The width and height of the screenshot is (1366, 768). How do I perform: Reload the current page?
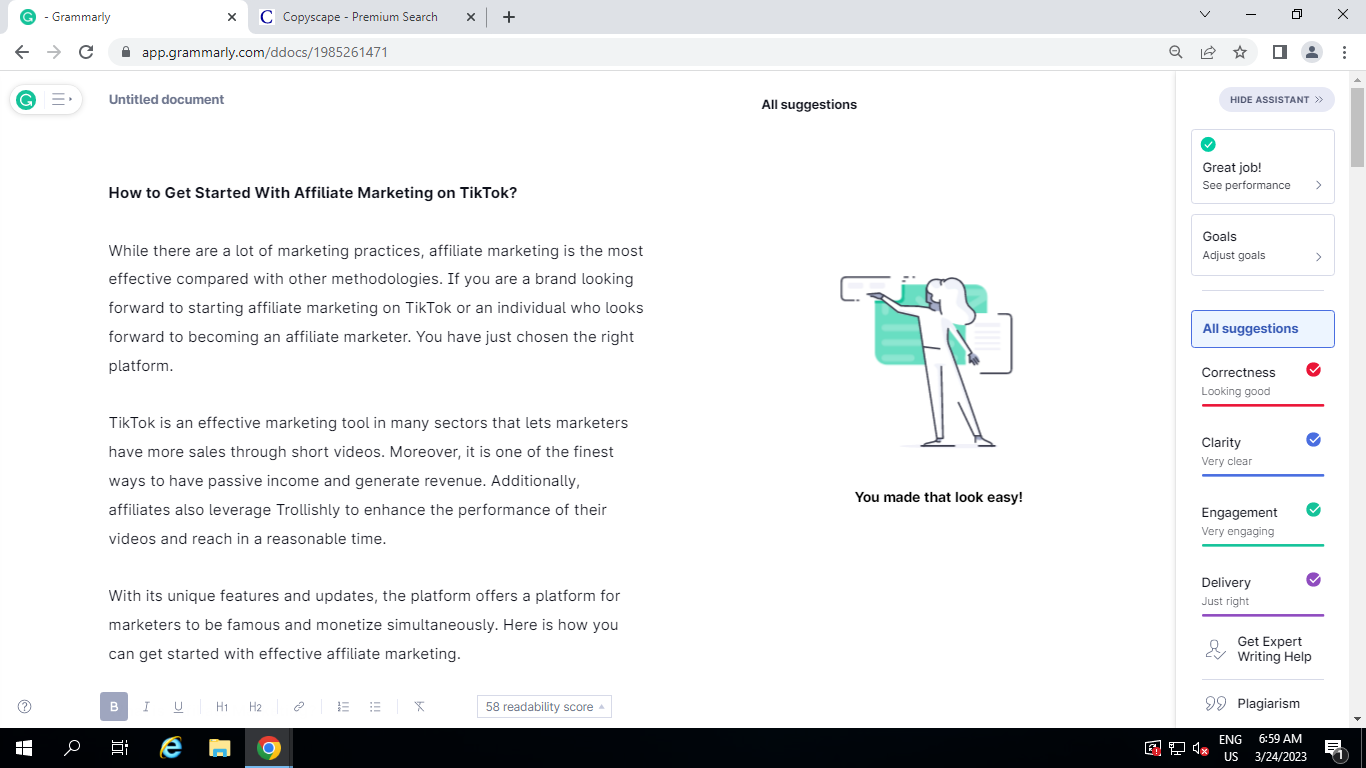86,52
